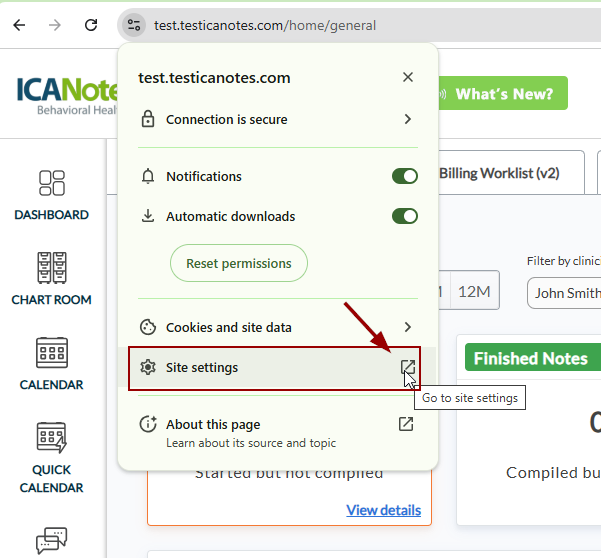Reload the page with refresh icon
601x558 pixels.
pyautogui.click(x=91, y=25)
